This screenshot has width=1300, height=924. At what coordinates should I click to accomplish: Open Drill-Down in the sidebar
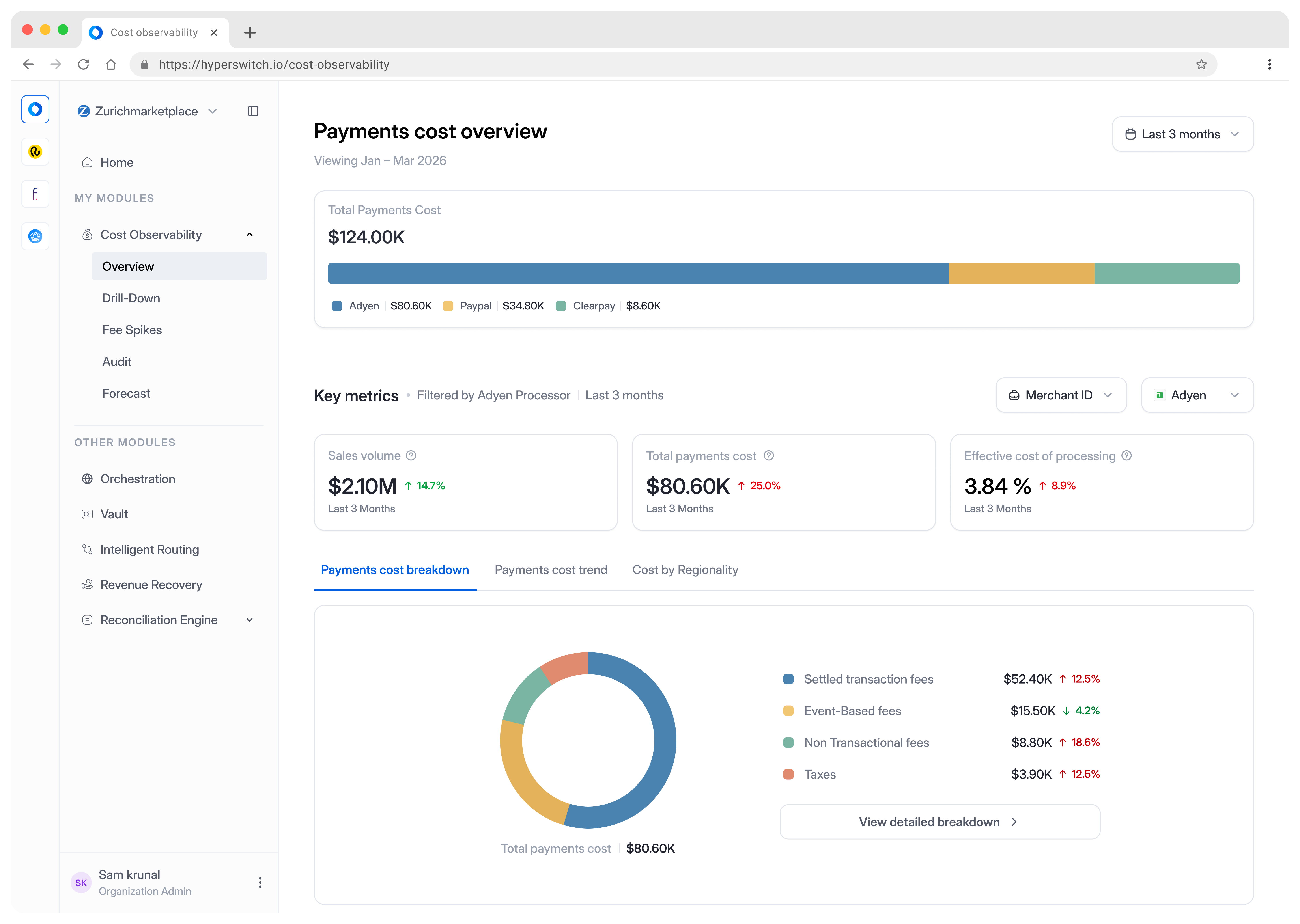[x=131, y=298]
